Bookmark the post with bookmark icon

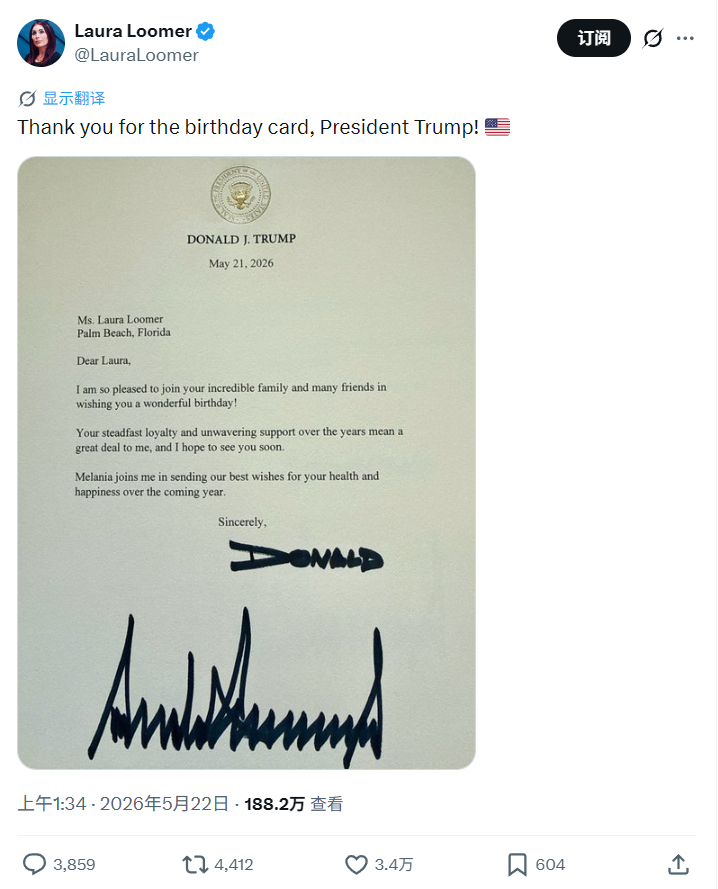[x=517, y=864]
